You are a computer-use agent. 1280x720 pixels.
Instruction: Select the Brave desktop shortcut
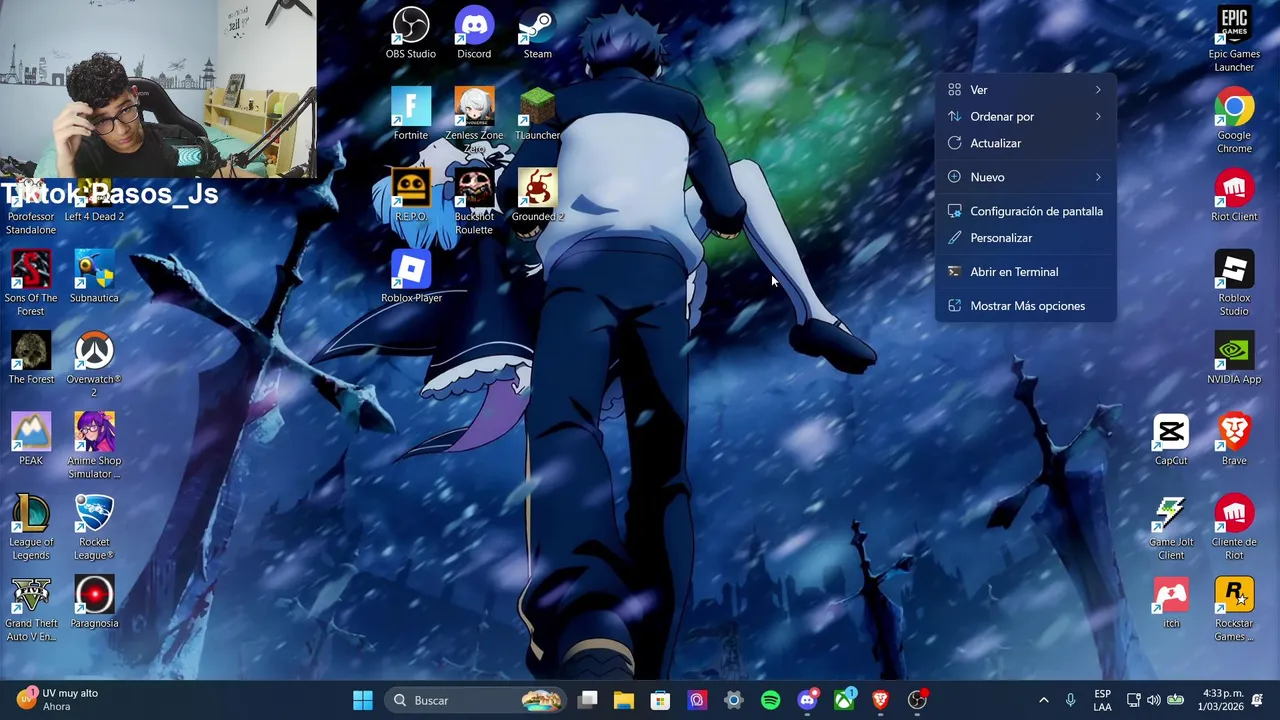[1234, 440]
